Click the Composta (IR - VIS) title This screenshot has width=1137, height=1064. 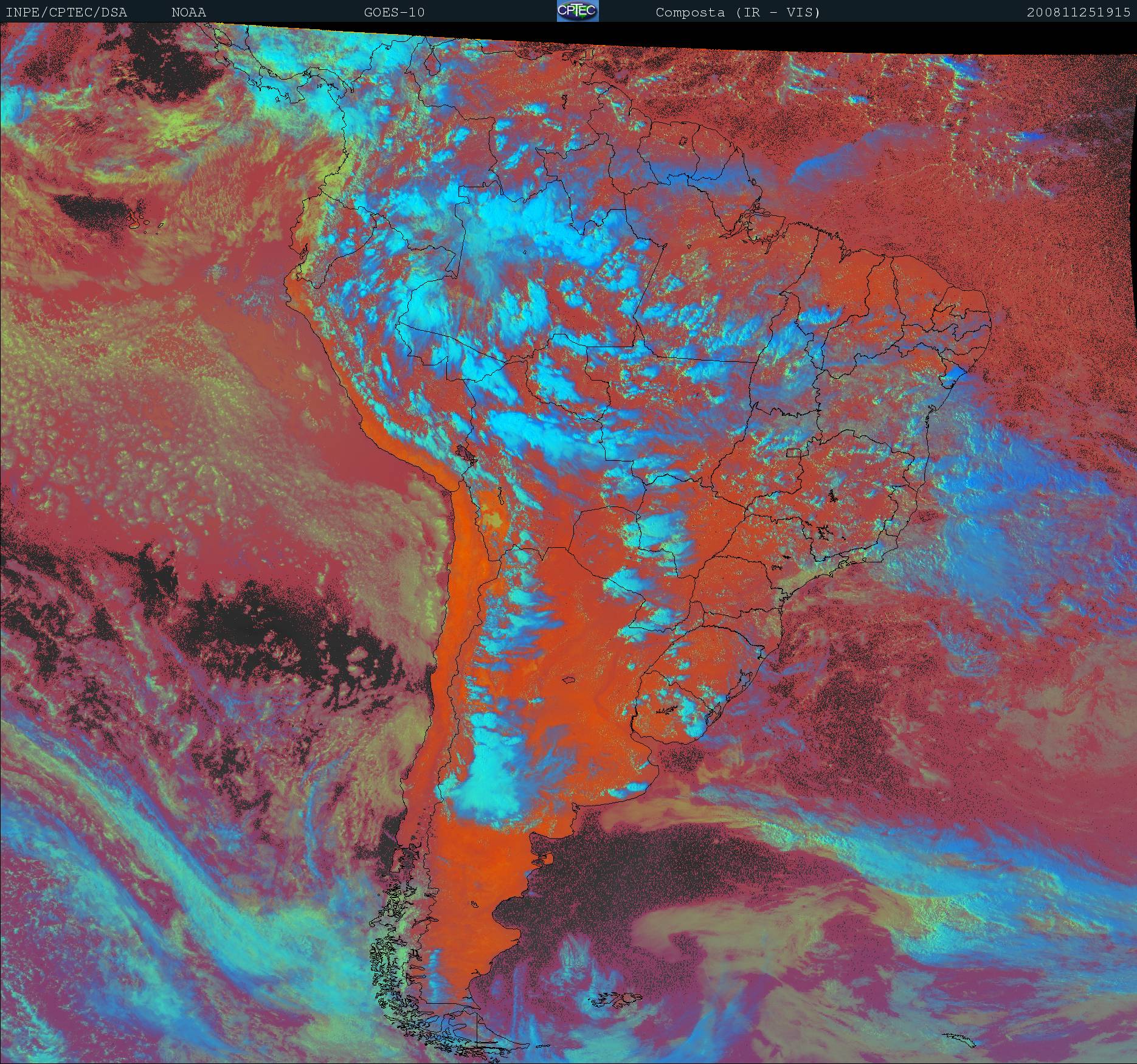(738, 12)
